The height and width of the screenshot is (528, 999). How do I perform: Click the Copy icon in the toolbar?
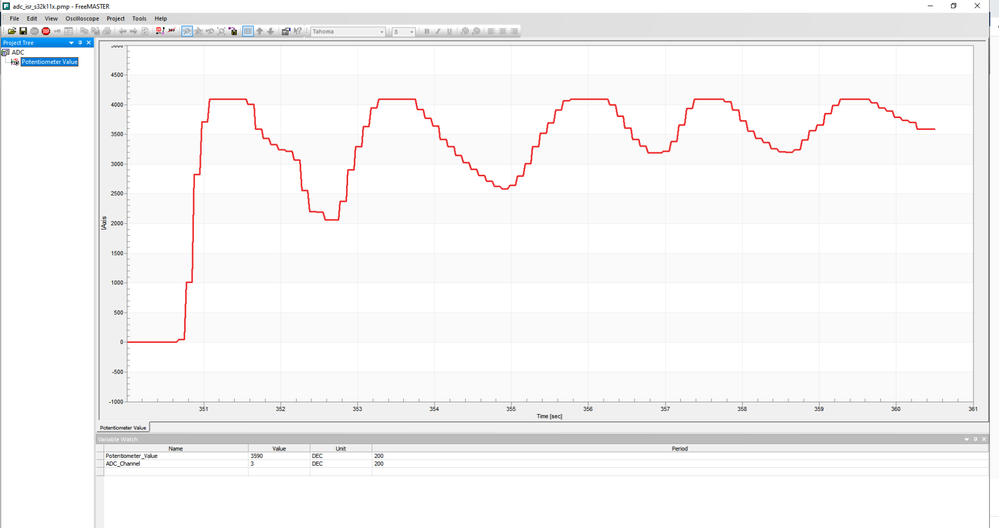(84, 31)
